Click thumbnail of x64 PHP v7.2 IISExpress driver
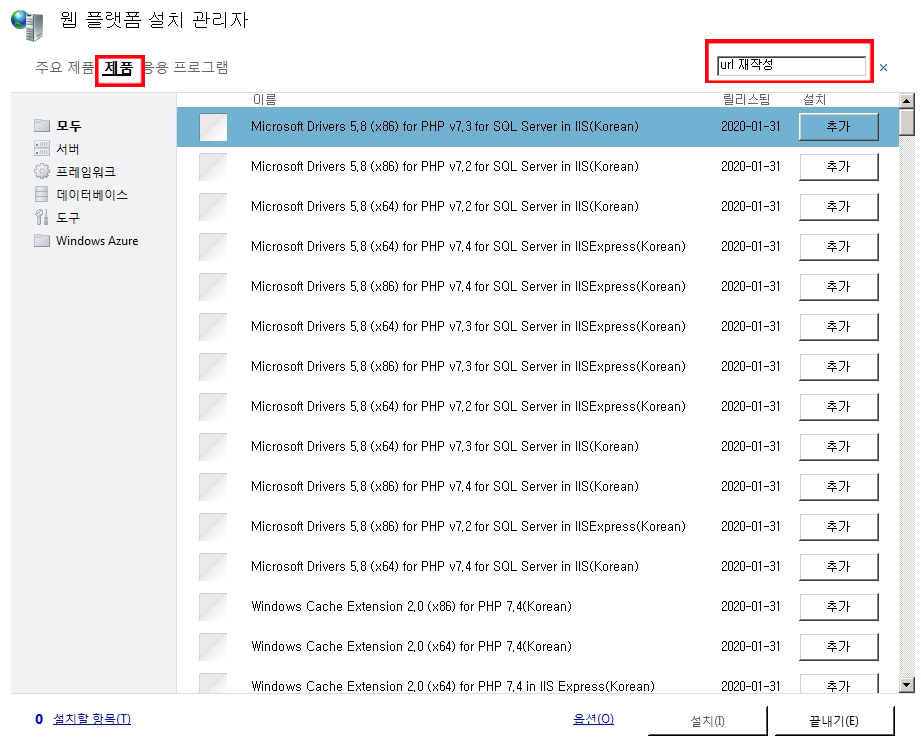 [213, 406]
